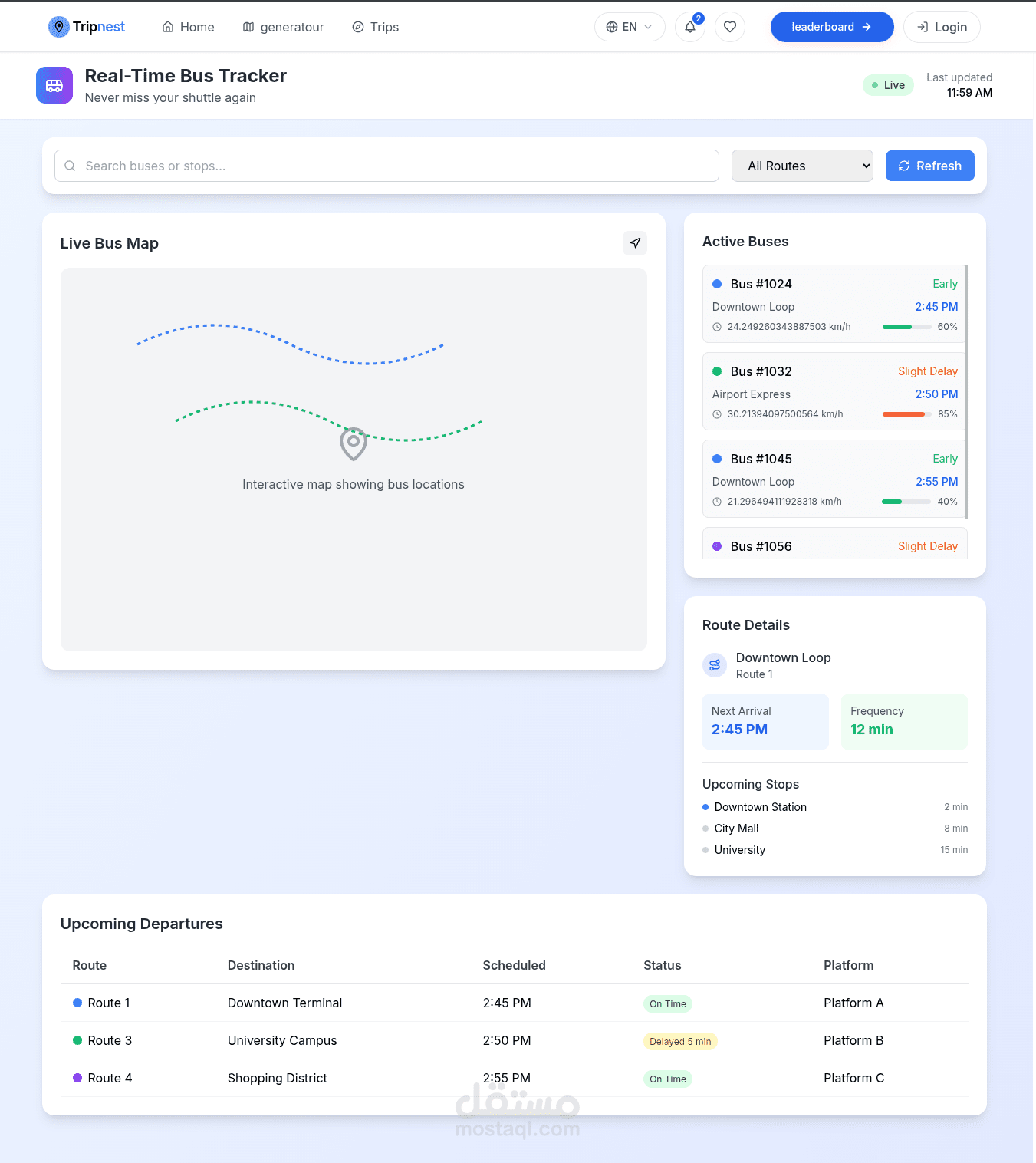Click the Refresh button

[929, 166]
